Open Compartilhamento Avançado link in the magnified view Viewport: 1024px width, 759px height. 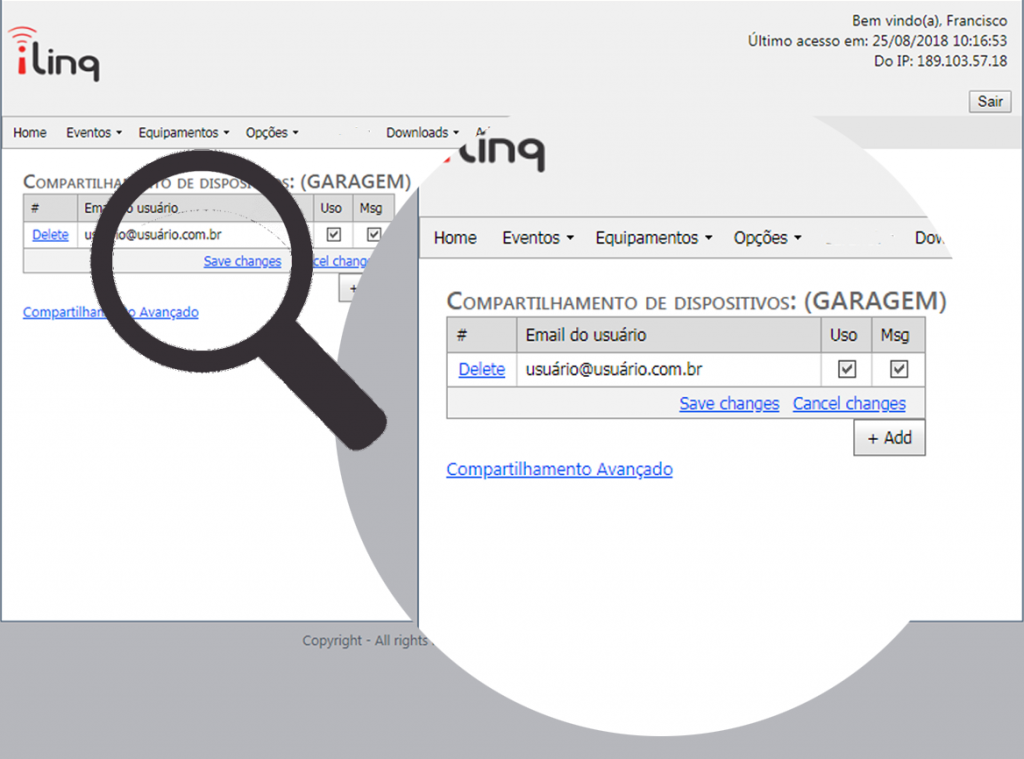(559, 469)
